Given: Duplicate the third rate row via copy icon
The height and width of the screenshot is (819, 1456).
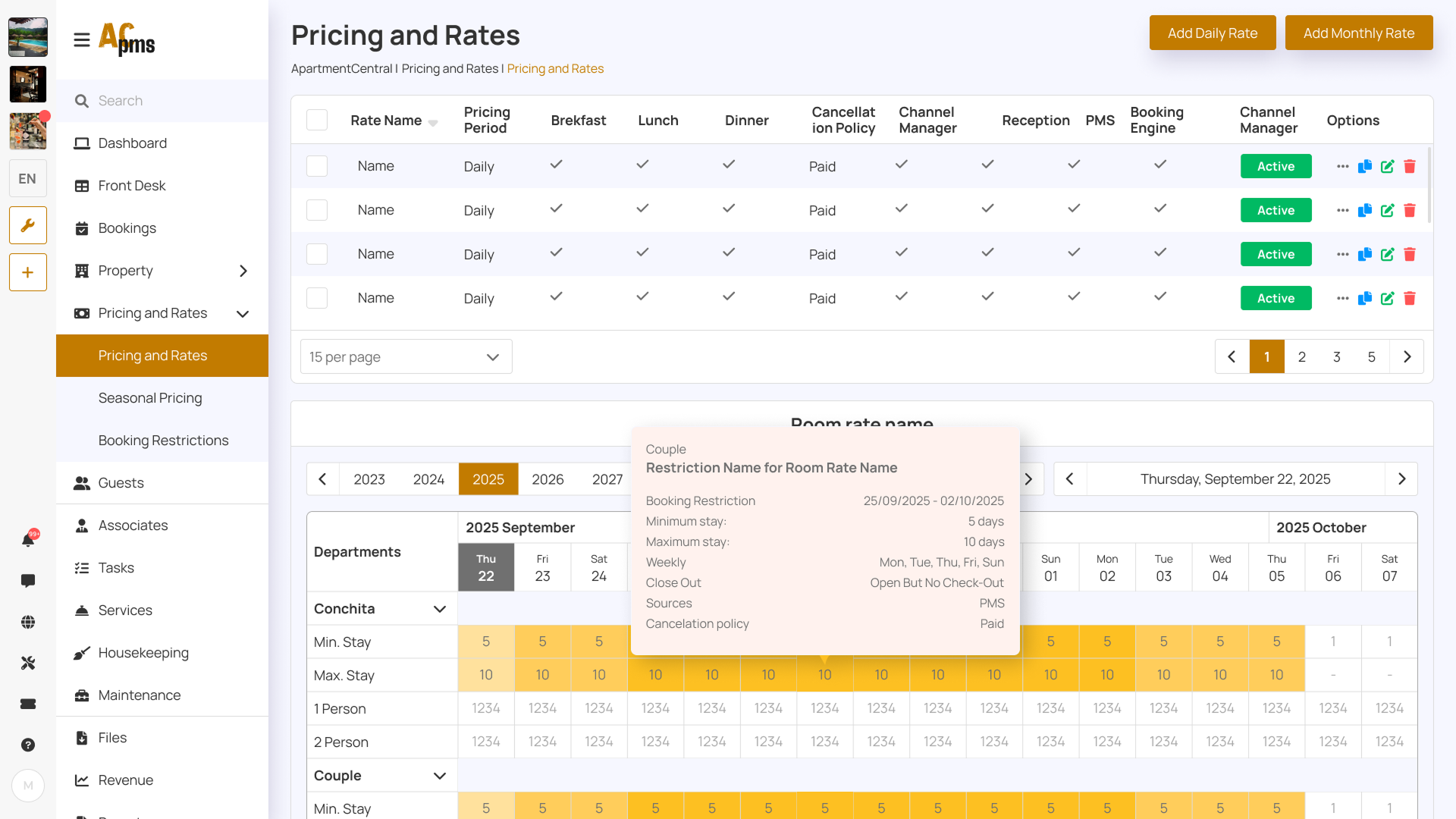Looking at the screenshot, I should pyautogui.click(x=1365, y=255).
